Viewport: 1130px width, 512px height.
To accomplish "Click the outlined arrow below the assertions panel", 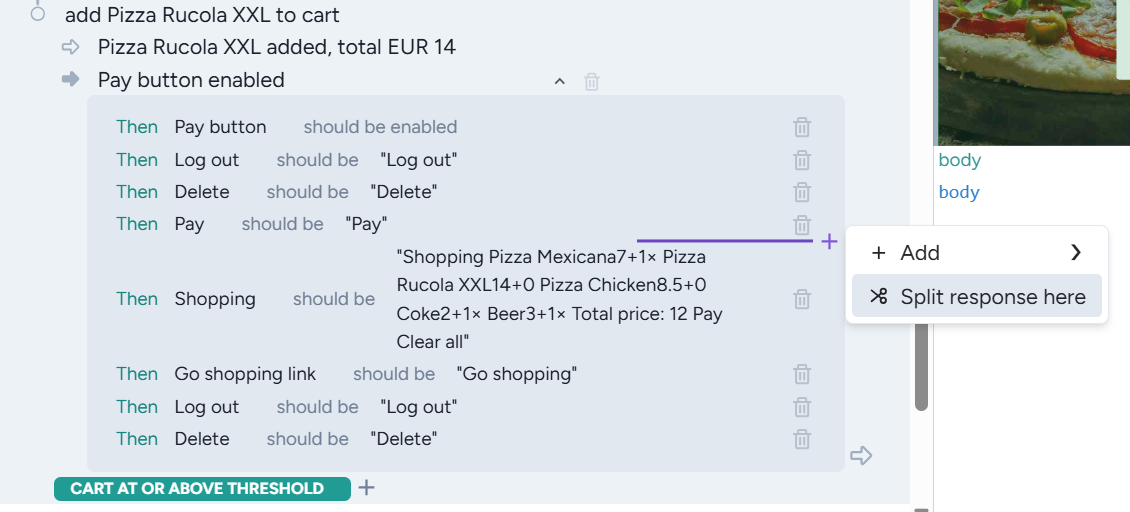I will click(x=861, y=456).
